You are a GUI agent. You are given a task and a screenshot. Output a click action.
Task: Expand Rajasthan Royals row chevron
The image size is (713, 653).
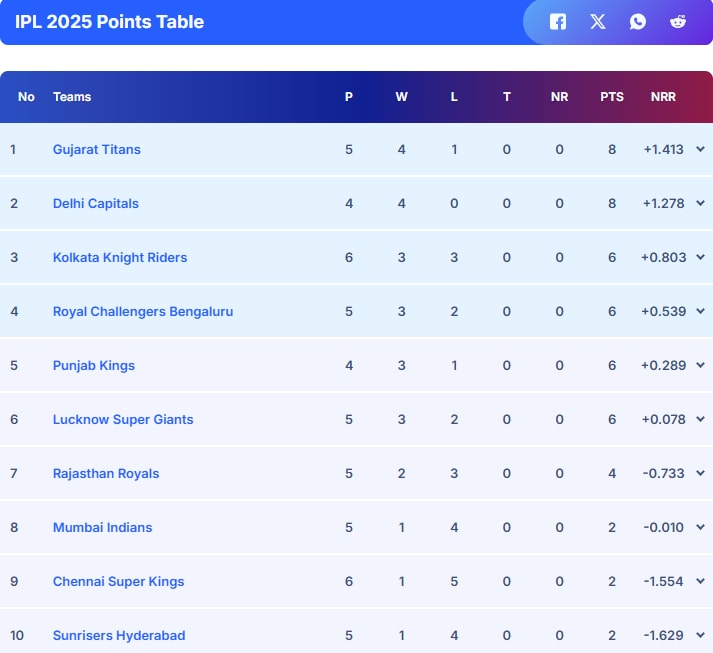click(700, 473)
